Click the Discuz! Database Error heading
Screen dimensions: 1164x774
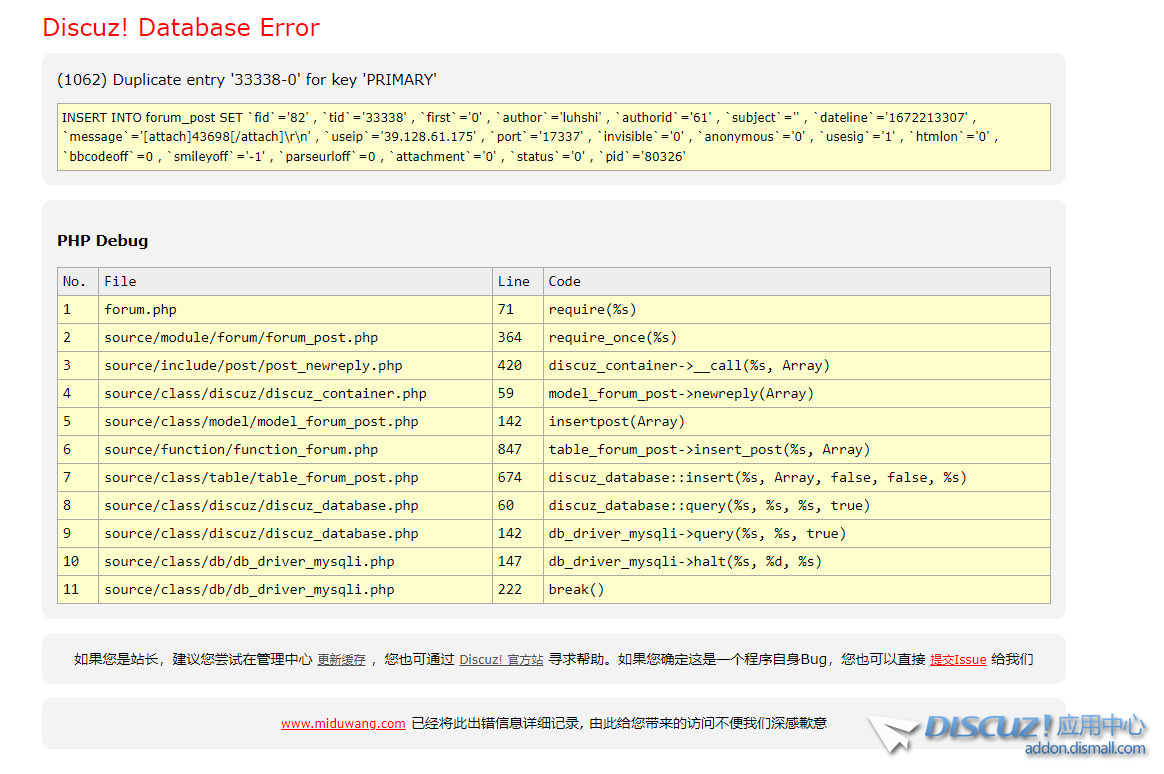pyautogui.click(x=181, y=27)
